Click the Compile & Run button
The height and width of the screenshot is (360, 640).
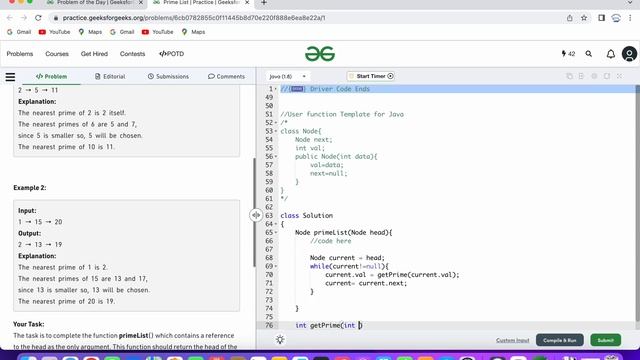[x=560, y=340]
